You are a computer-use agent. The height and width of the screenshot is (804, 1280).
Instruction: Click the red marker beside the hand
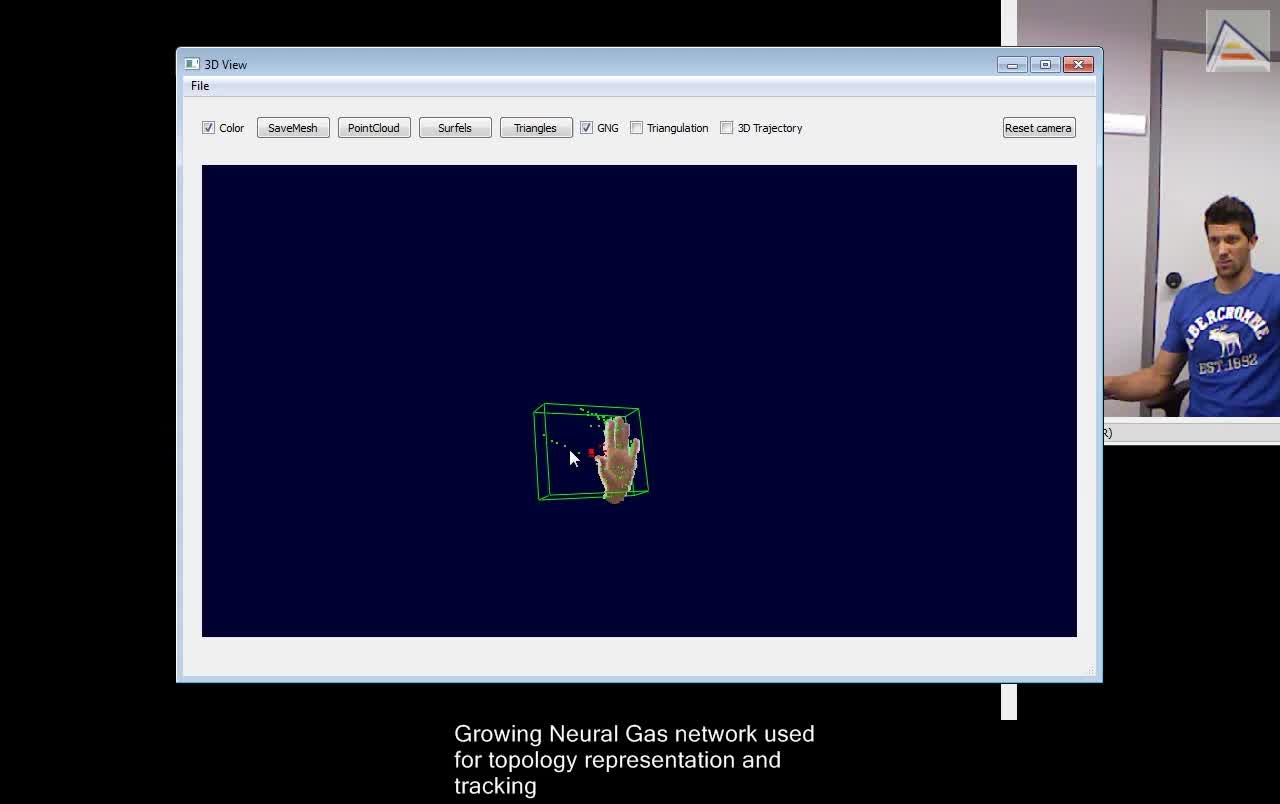click(591, 452)
